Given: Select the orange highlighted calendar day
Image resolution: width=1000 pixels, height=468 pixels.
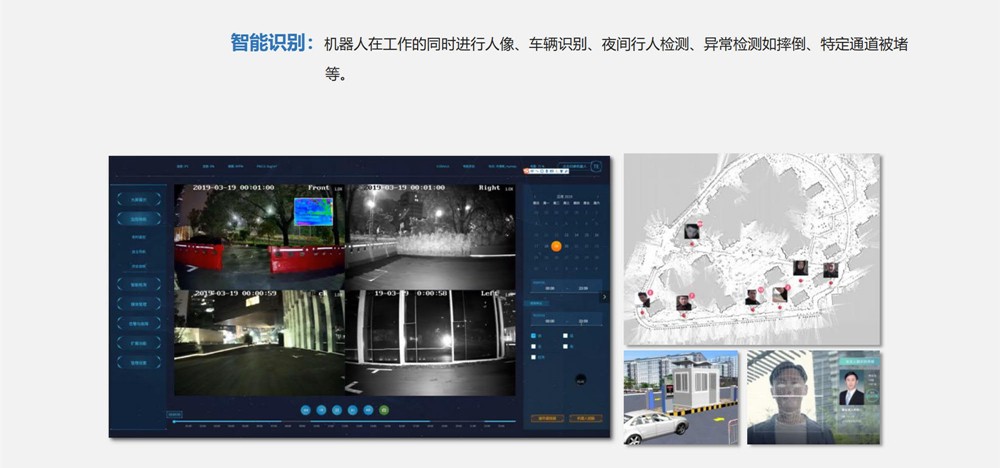Looking at the screenshot, I should 556,245.
